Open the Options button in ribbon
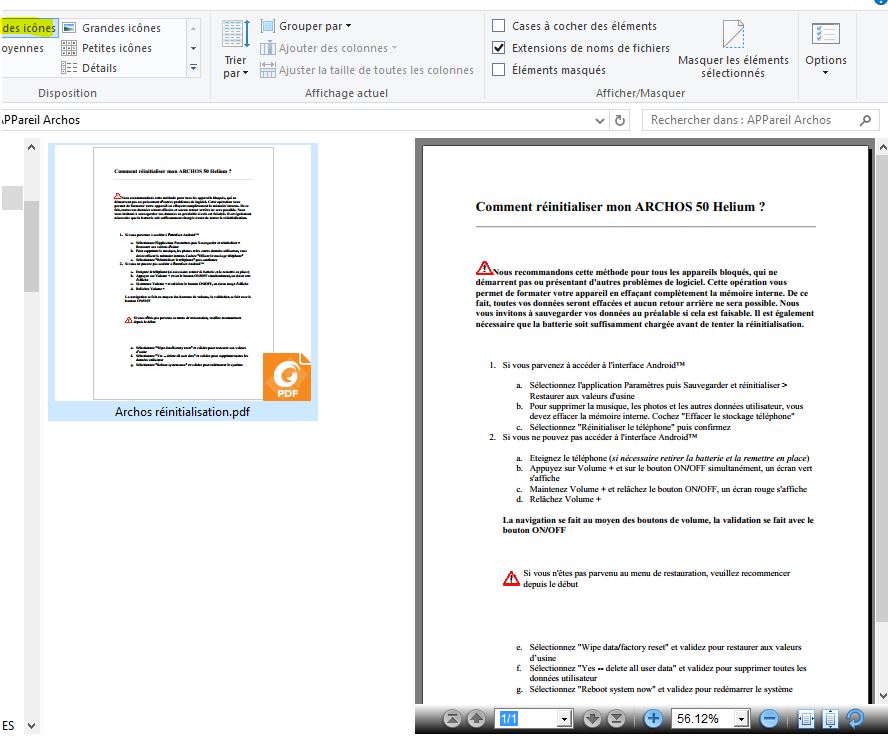 (x=826, y=49)
